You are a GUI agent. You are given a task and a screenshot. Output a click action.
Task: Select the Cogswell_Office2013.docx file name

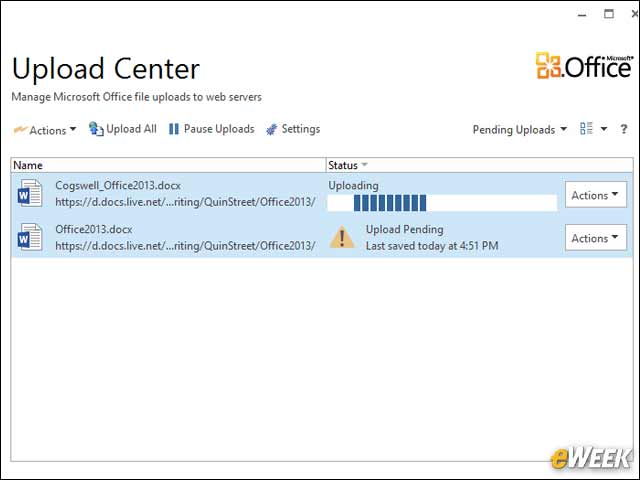[118, 185]
